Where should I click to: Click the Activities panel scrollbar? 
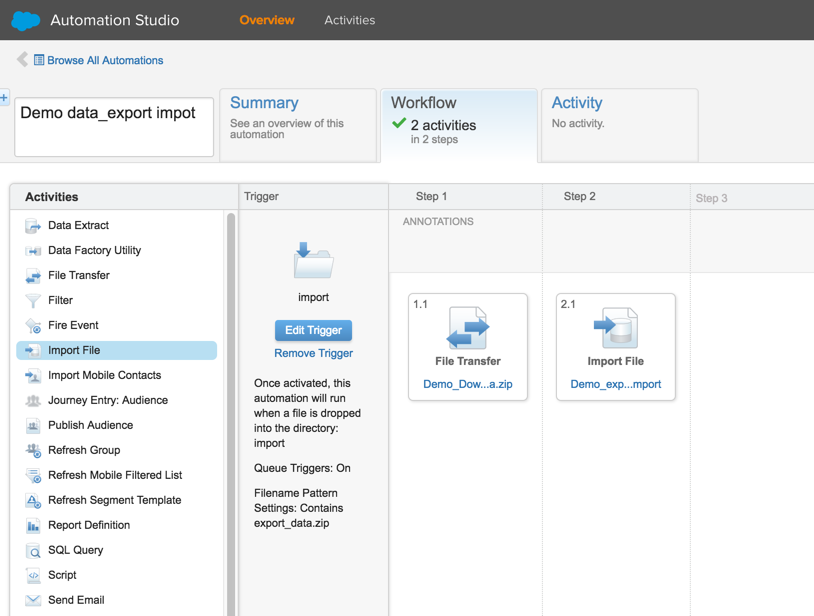230,415
